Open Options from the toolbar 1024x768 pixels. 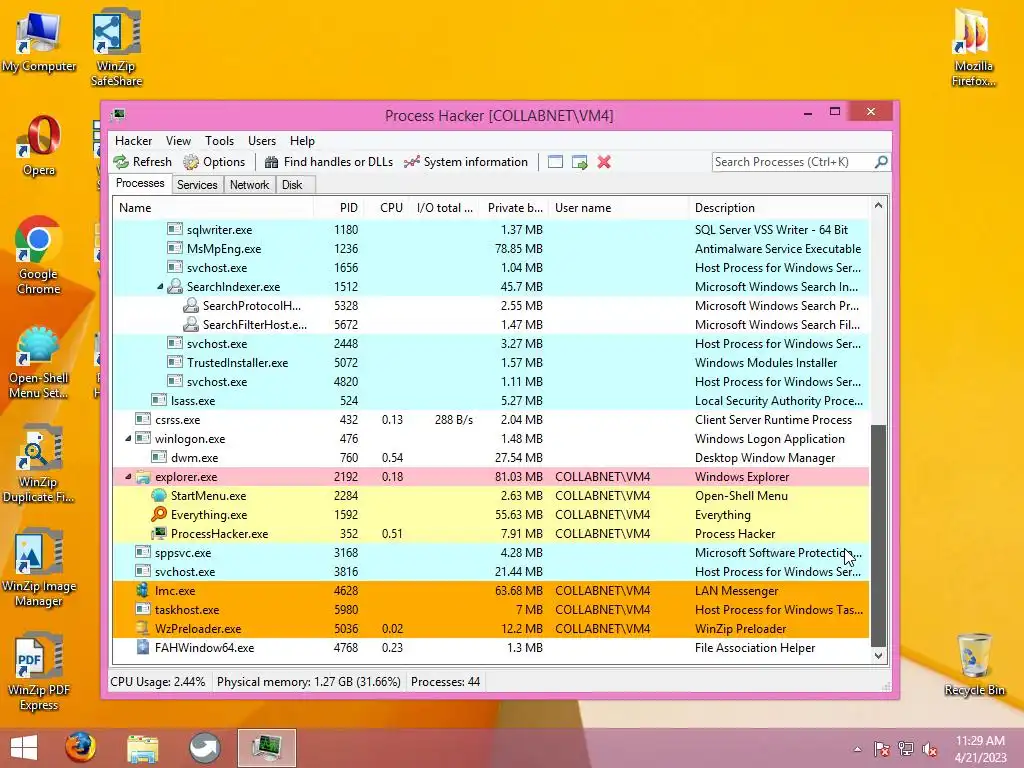pyautogui.click(x=214, y=162)
